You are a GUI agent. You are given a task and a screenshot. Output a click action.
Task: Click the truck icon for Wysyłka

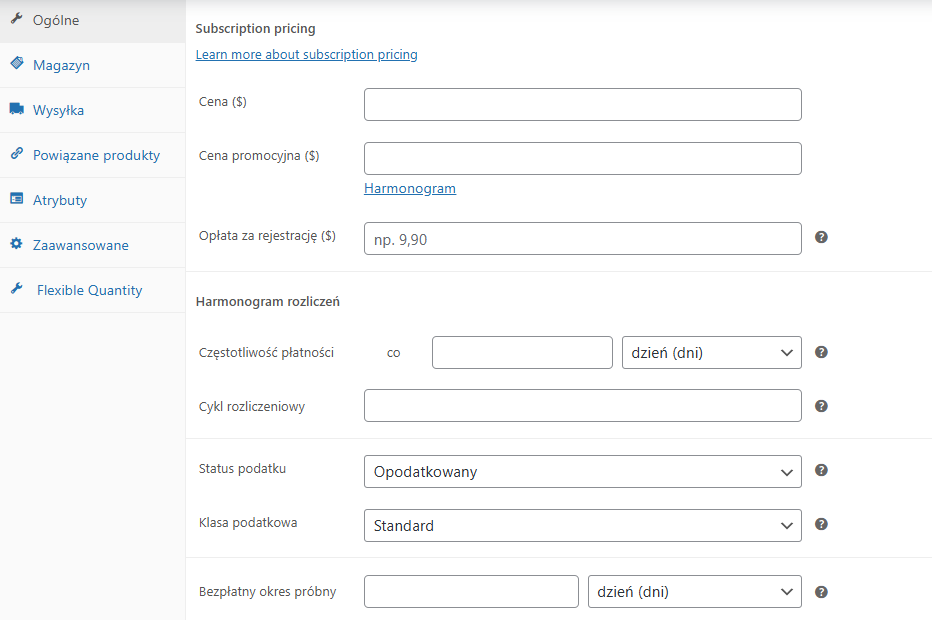tap(17, 108)
